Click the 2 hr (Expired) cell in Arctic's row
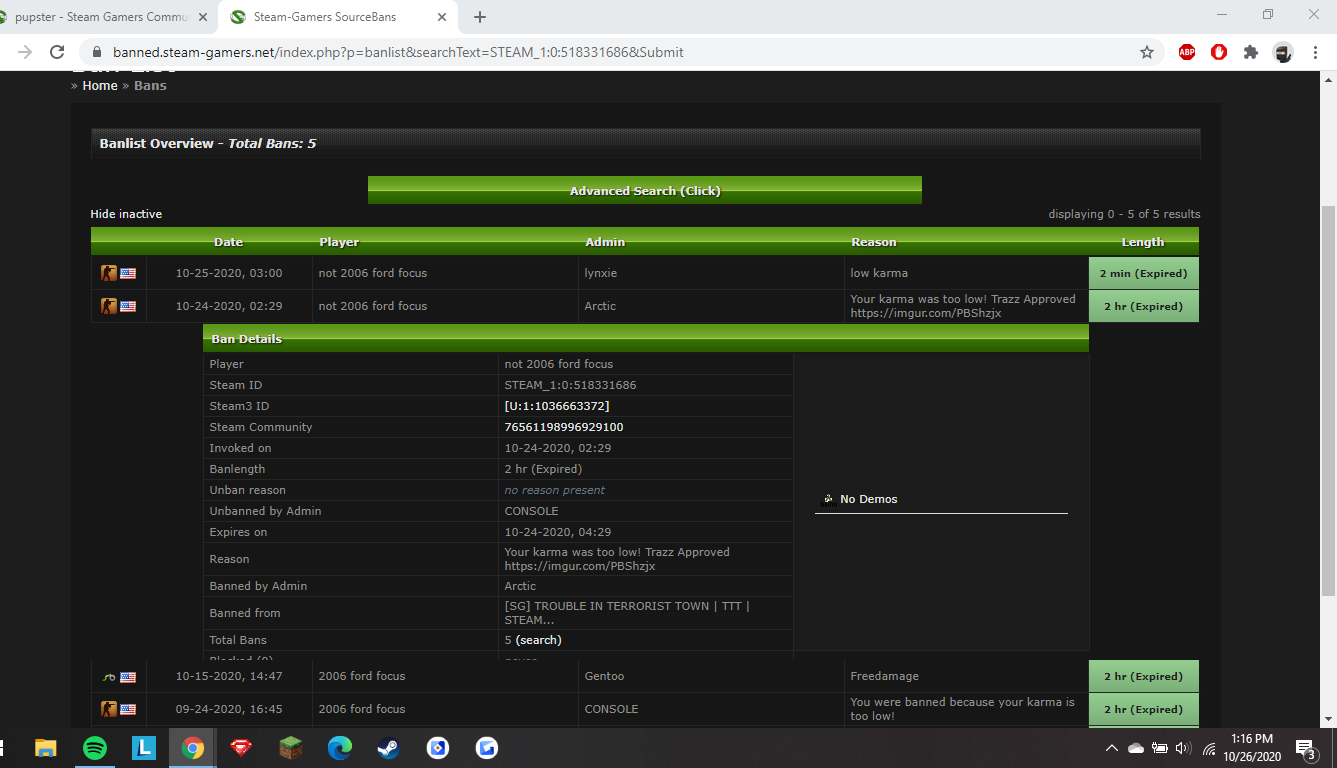The width and height of the screenshot is (1337, 768). click(x=1143, y=306)
